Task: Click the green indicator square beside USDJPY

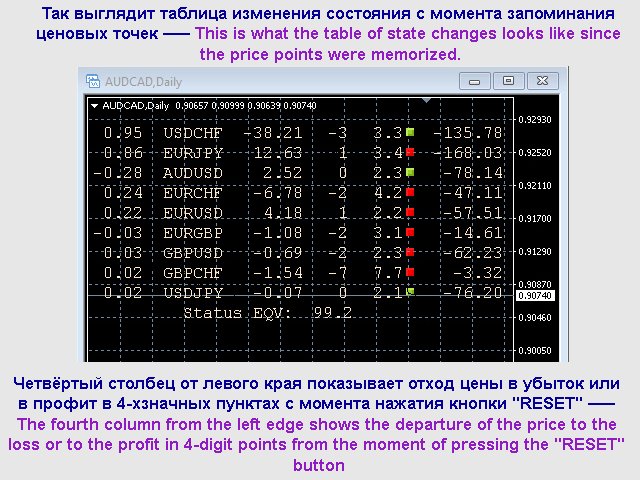Action: (409, 292)
